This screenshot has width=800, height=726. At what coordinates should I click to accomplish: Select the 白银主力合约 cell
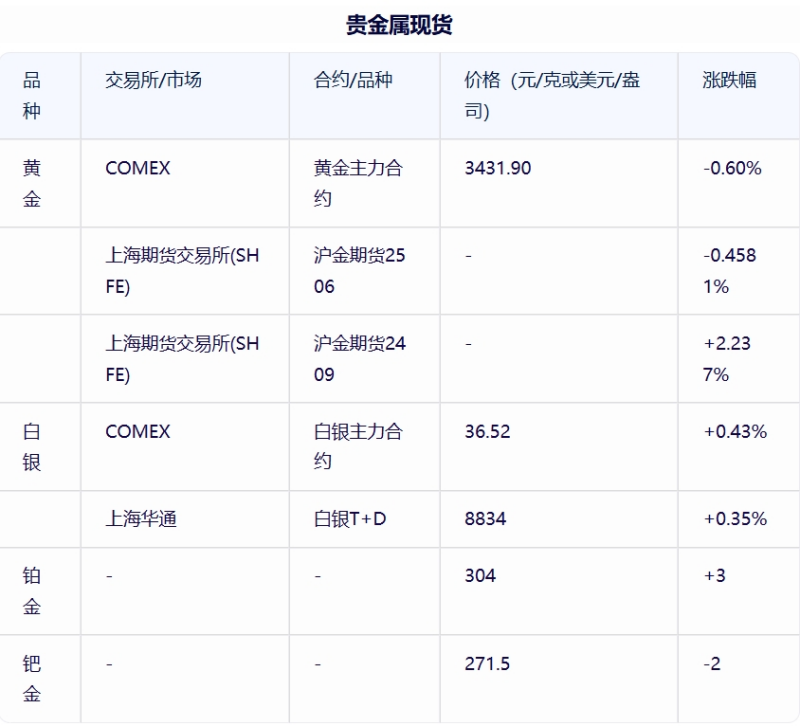[358, 447]
